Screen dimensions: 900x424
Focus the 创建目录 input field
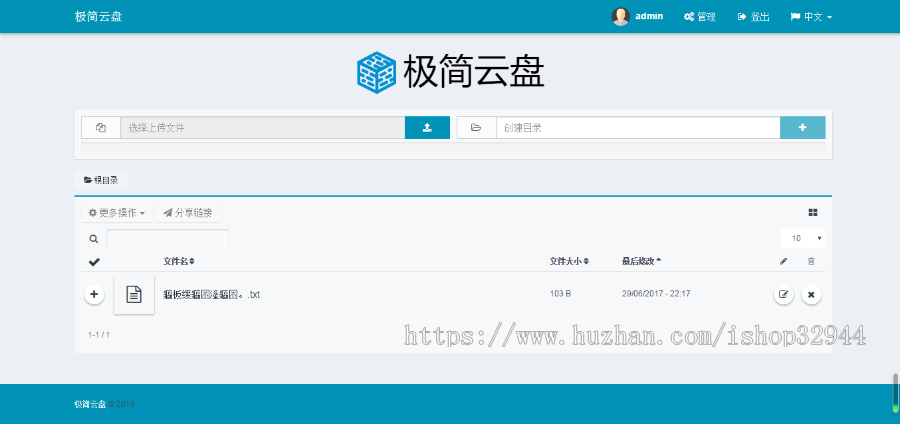pos(638,128)
